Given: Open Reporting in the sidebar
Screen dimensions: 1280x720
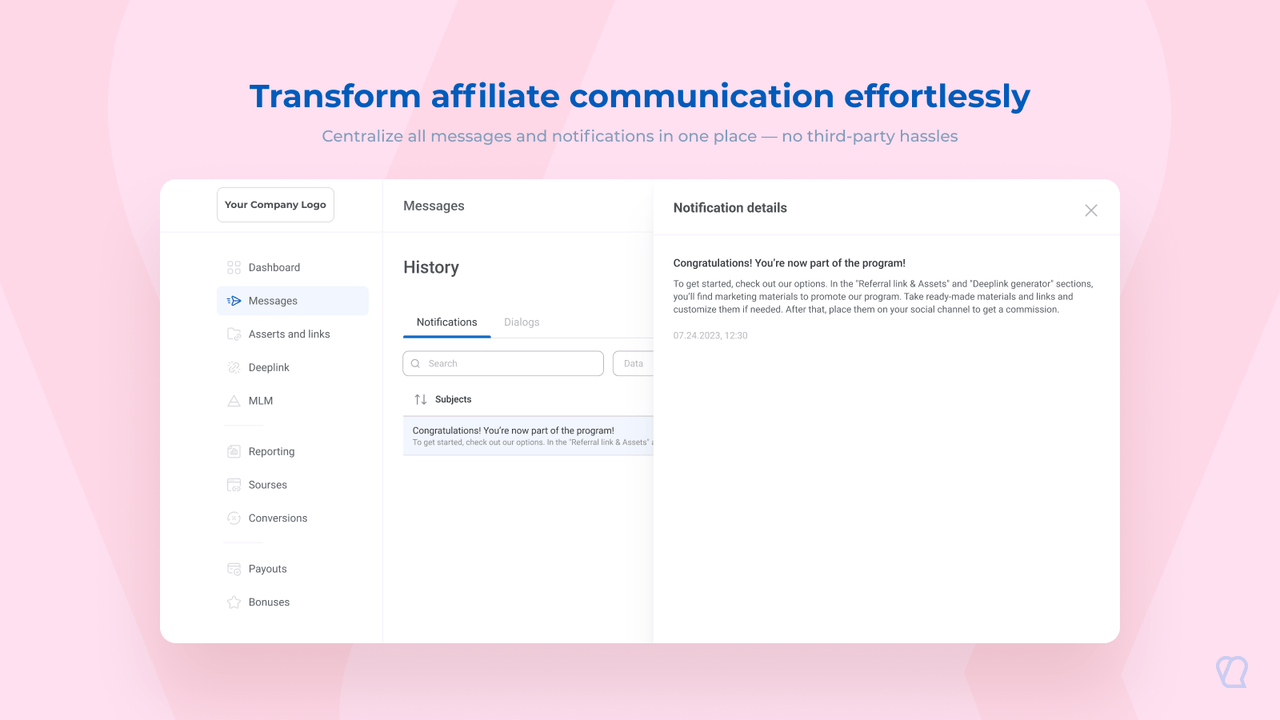Looking at the screenshot, I should click(293, 451).
